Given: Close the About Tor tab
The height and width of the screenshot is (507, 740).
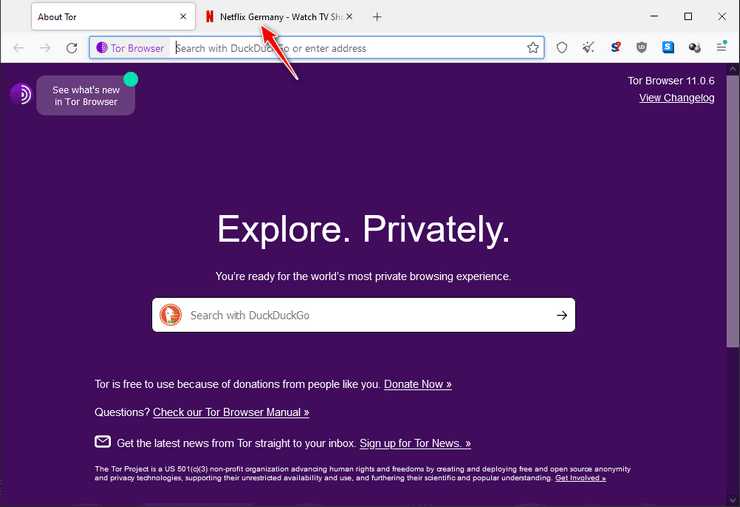Looking at the screenshot, I should point(183,17).
